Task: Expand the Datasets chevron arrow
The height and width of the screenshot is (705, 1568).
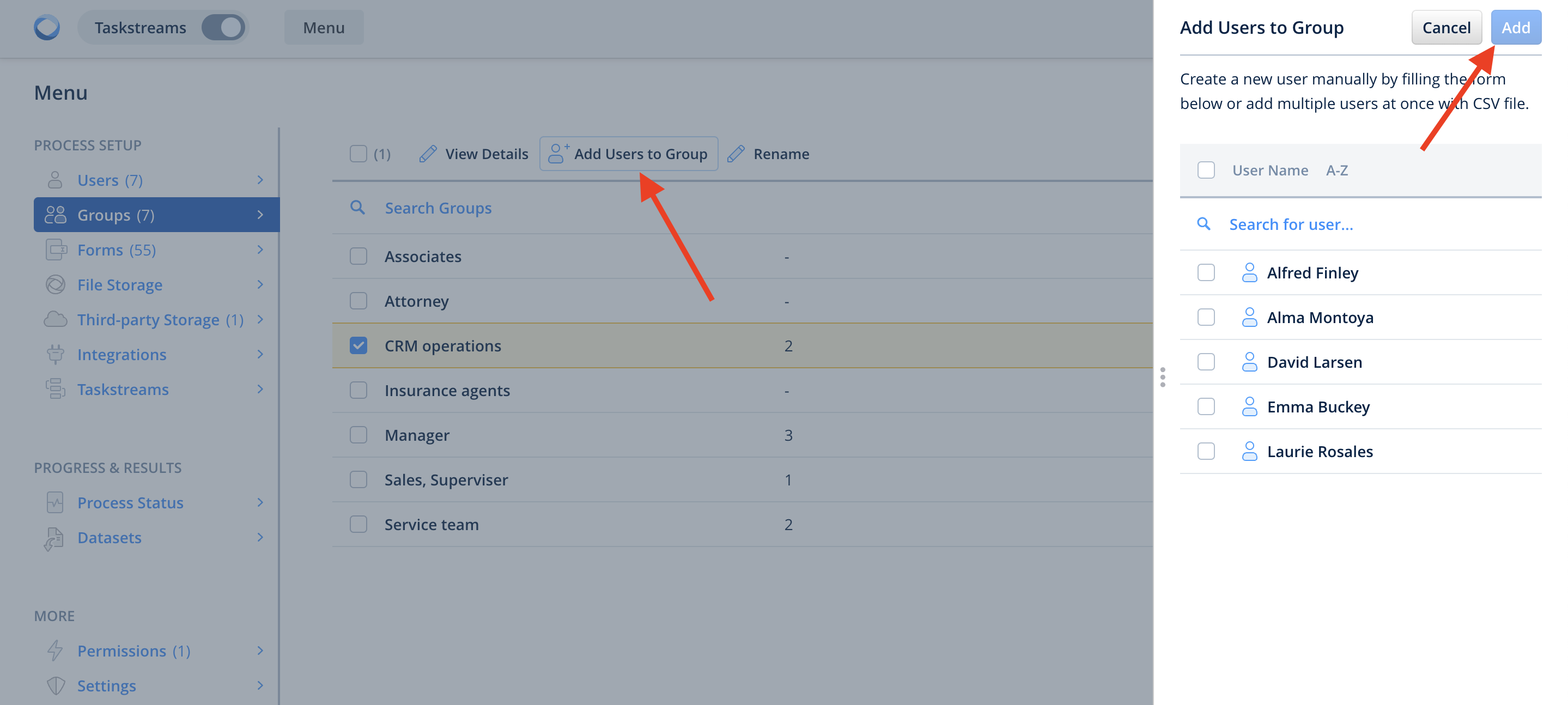Action: click(x=260, y=537)
